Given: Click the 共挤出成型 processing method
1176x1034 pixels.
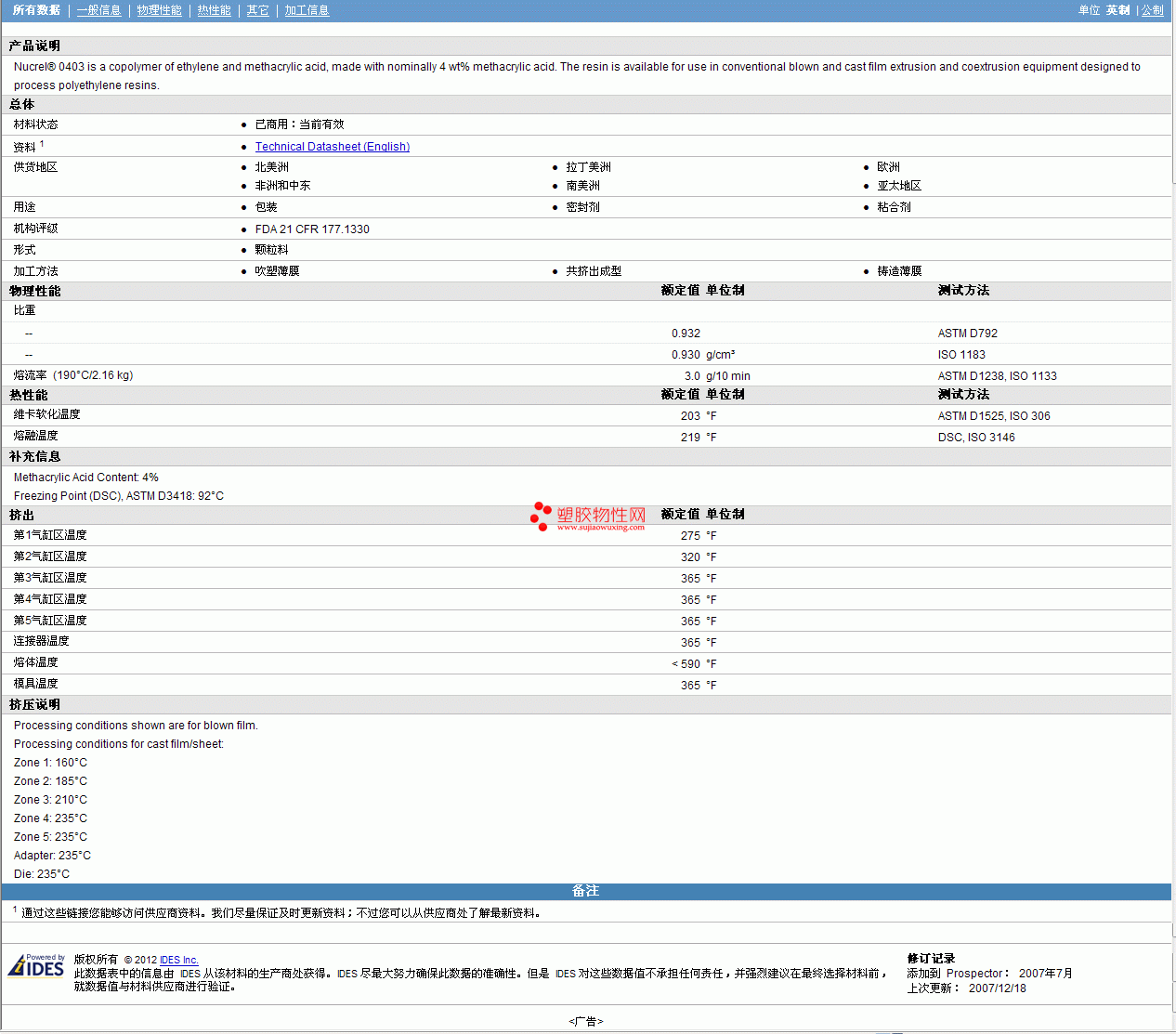Looking at the screenshot, I should pyautogui.click(x=594, y=271).
